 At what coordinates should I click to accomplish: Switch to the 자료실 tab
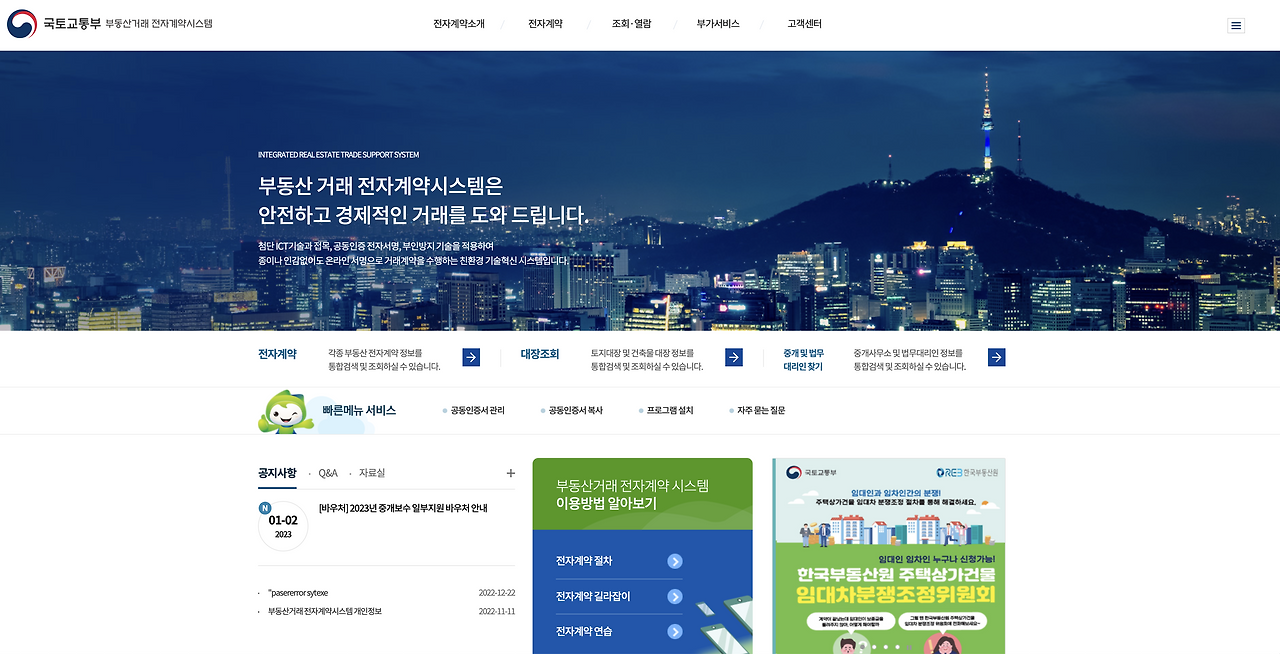[x=374, y=472]
